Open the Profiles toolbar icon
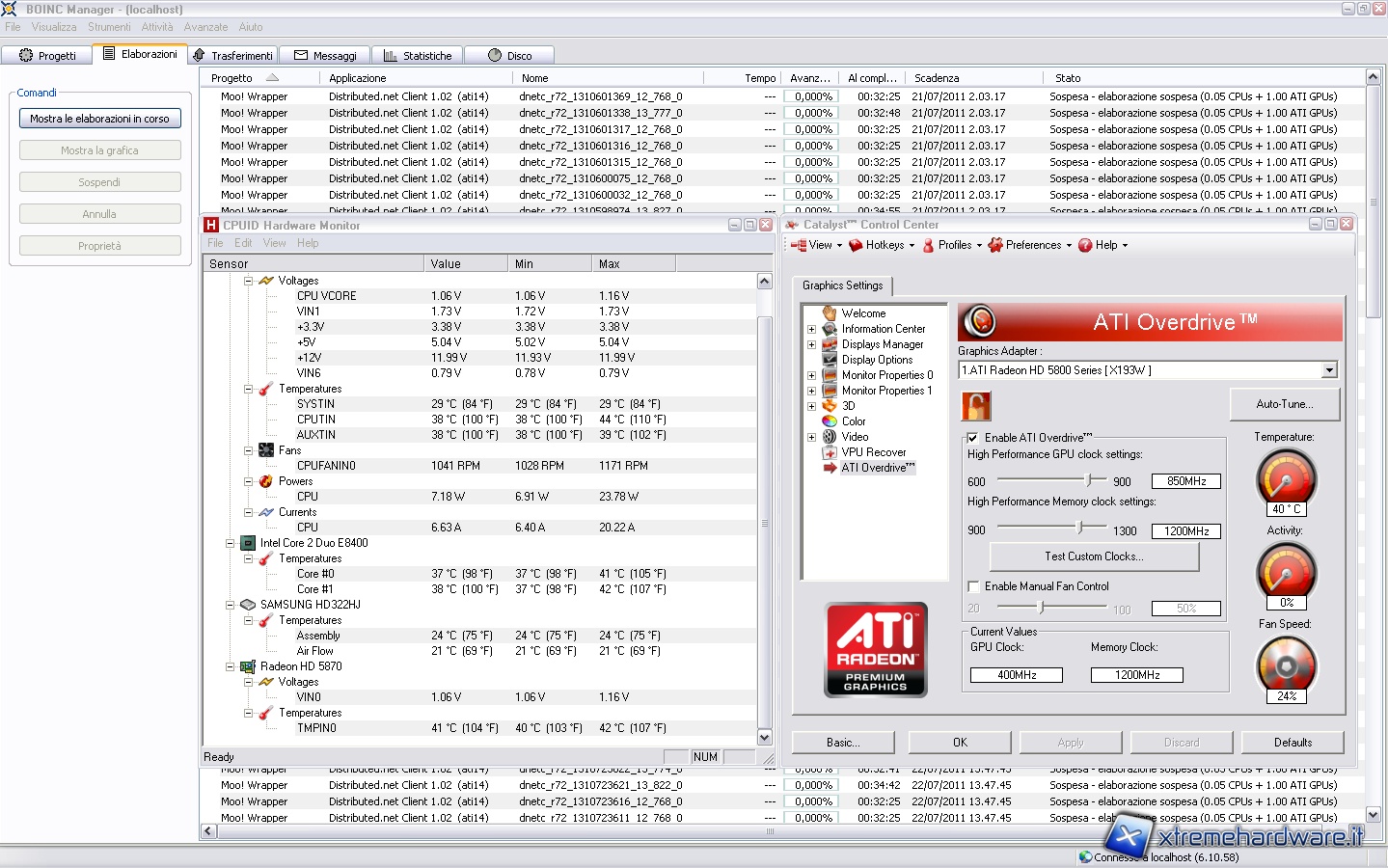This screenshot has height=868, width=1388. point(928,245)
